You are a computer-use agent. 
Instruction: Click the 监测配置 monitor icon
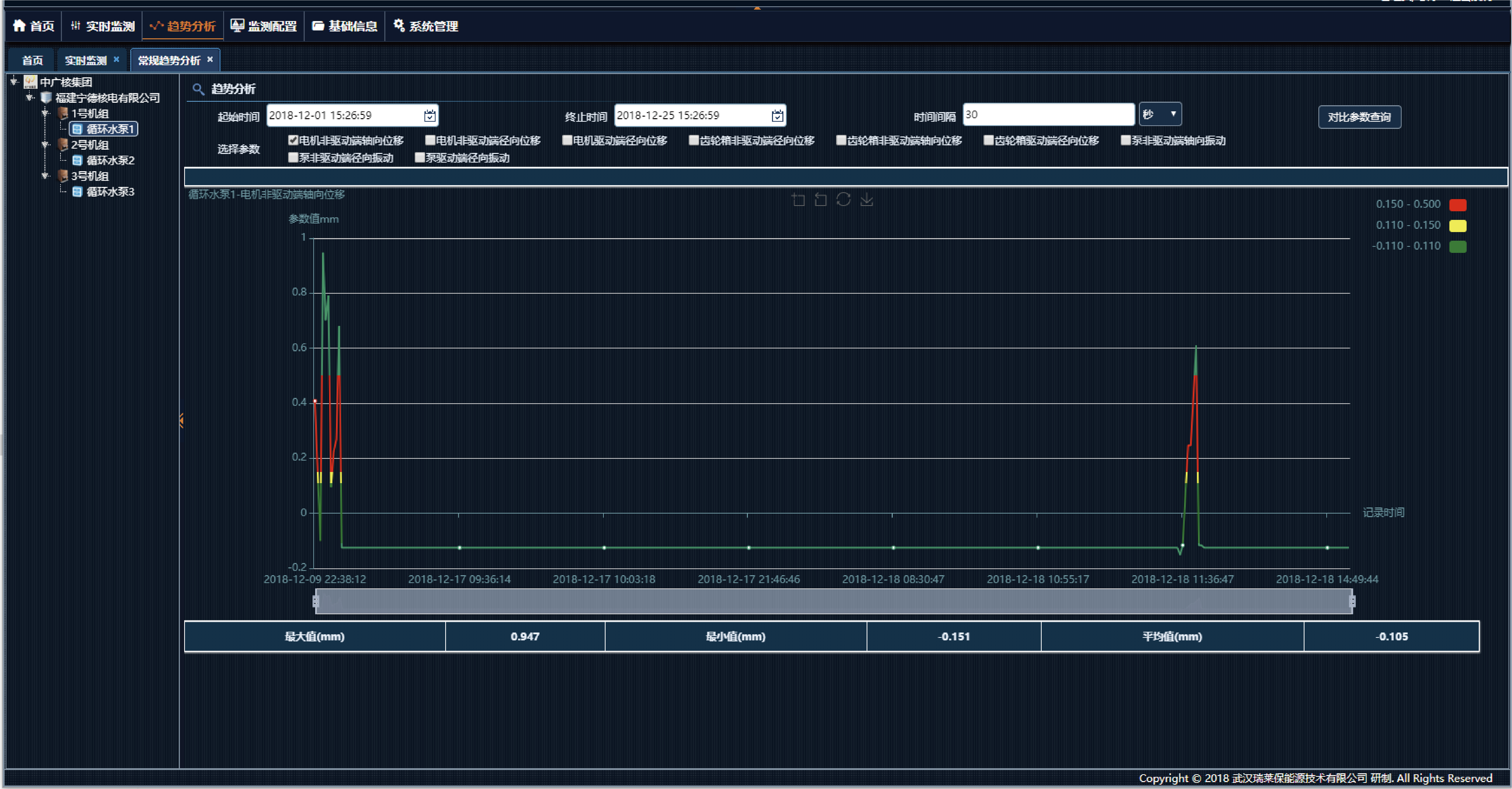click(237, 25)
